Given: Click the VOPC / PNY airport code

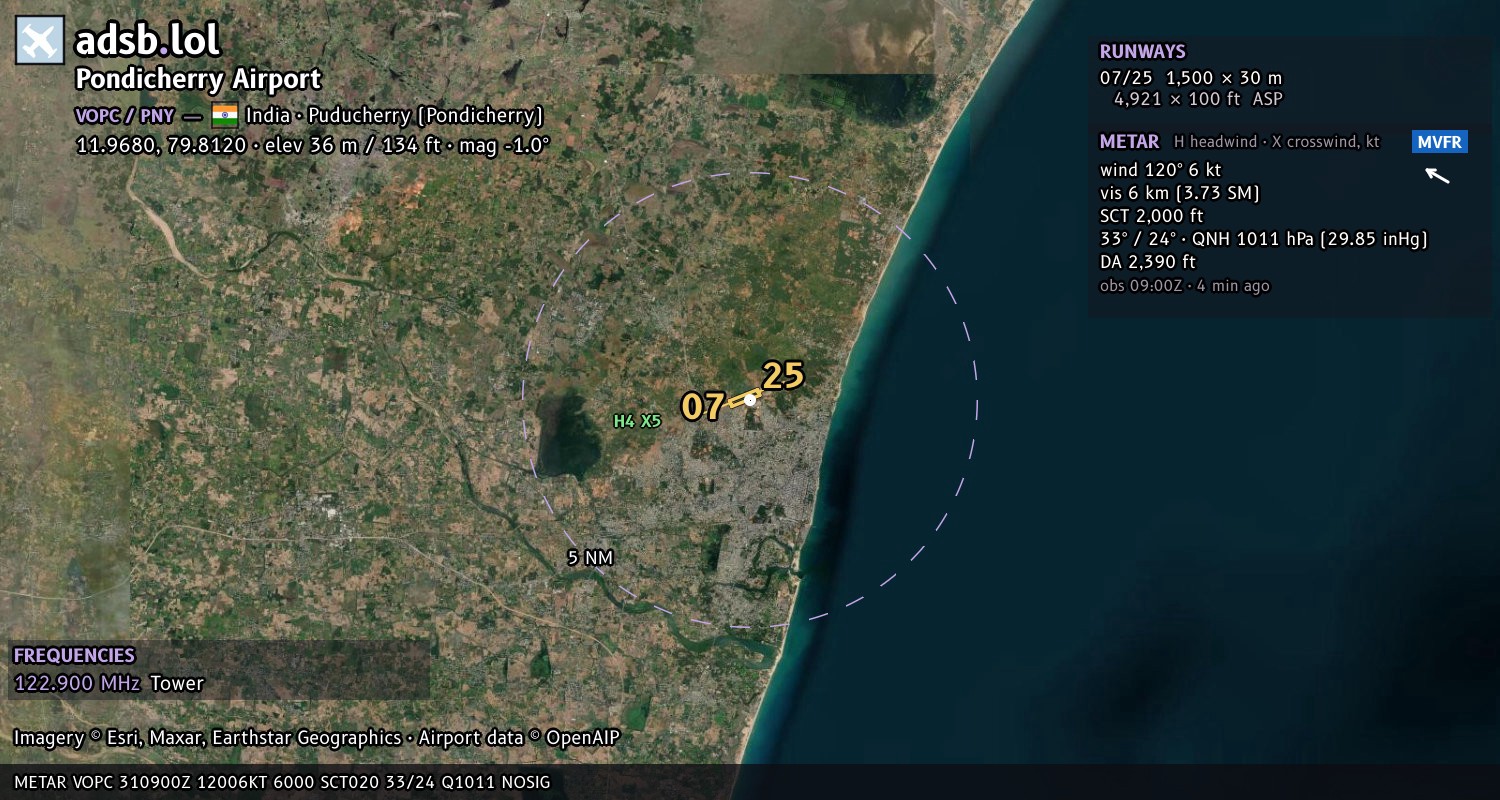Looking at the screenshot, I should pyautogui.click(x=125, y=115).
